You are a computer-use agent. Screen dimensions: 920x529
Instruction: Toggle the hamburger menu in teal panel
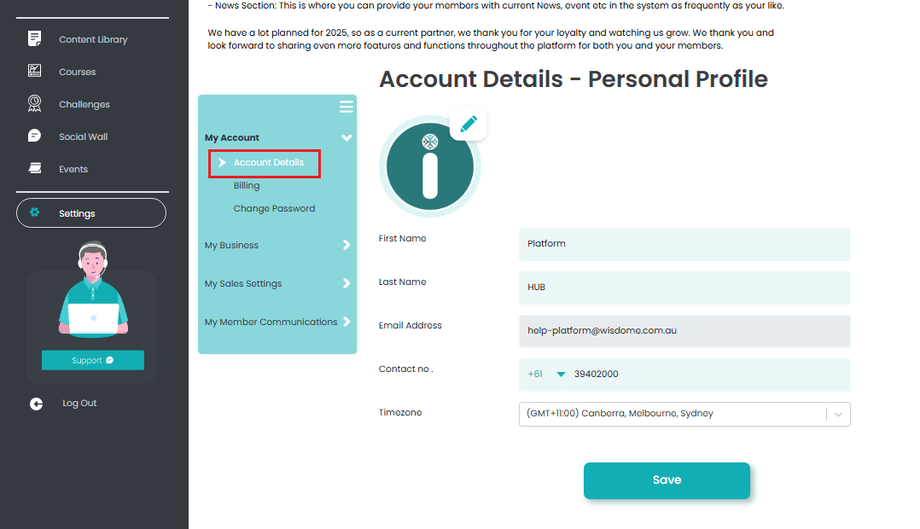[x=346, y=107]
